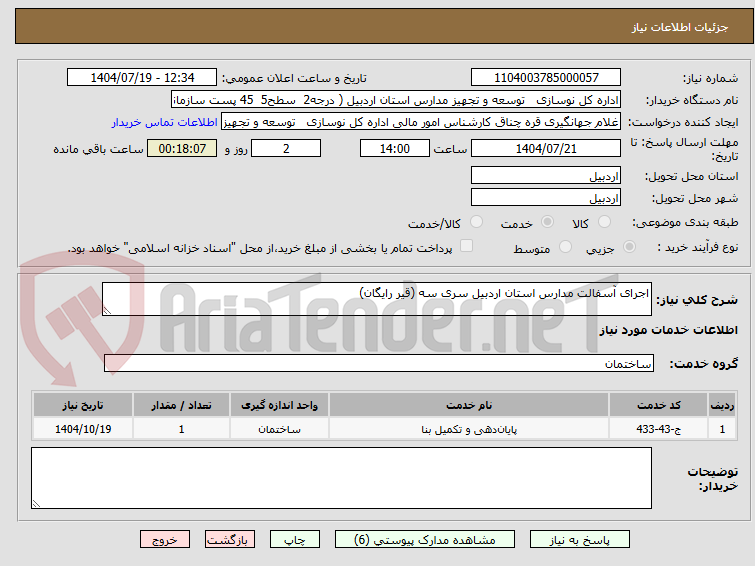Click the buyer organization name field
The image size is (755, 566).
point(396,100)
